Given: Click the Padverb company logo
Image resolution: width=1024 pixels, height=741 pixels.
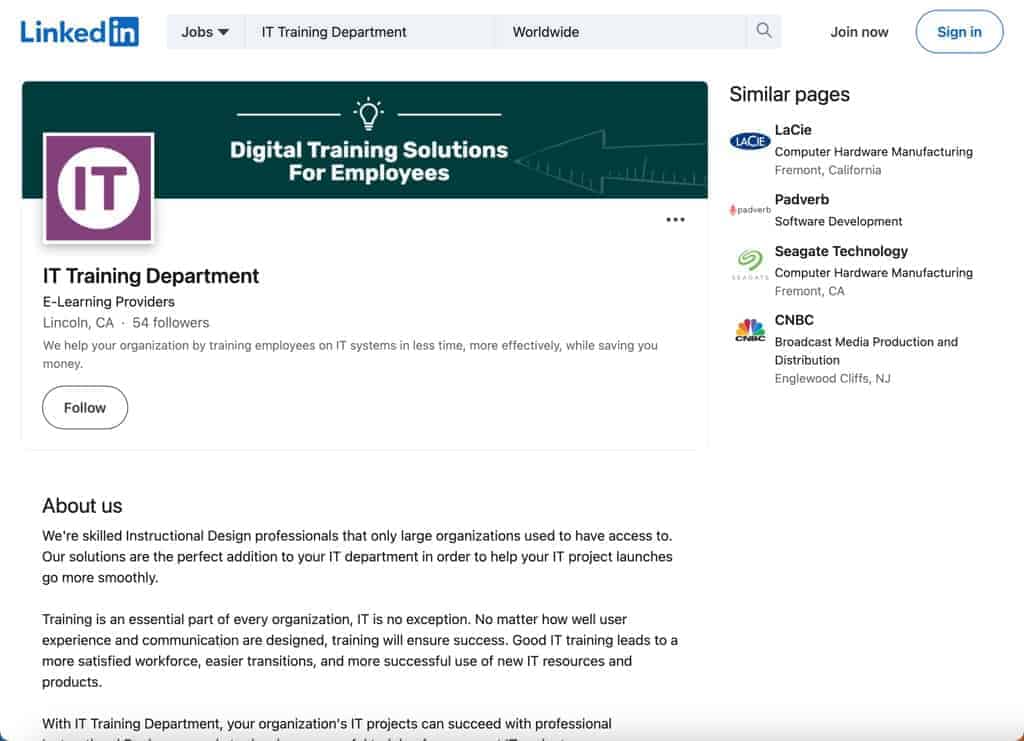Looking at the screenshot, I should (x=748, y=210).
